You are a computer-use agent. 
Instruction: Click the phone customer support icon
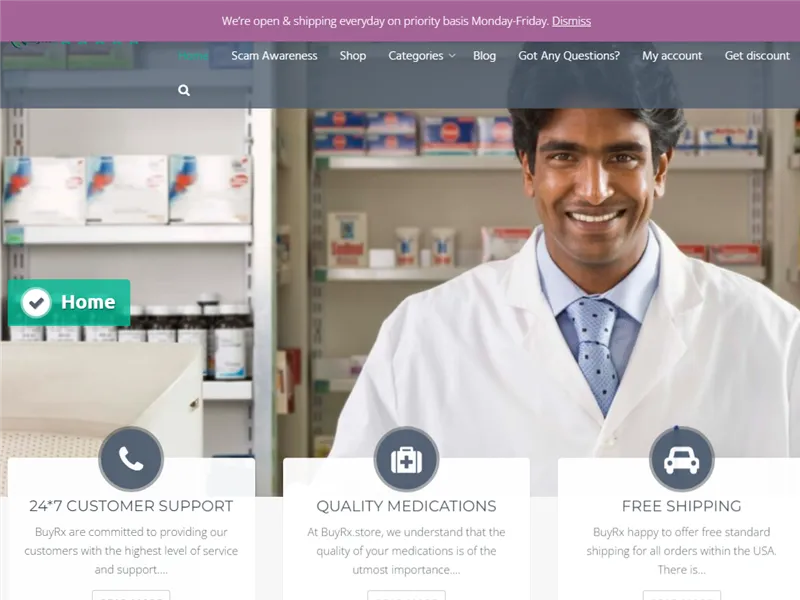[x=131, y=459]
